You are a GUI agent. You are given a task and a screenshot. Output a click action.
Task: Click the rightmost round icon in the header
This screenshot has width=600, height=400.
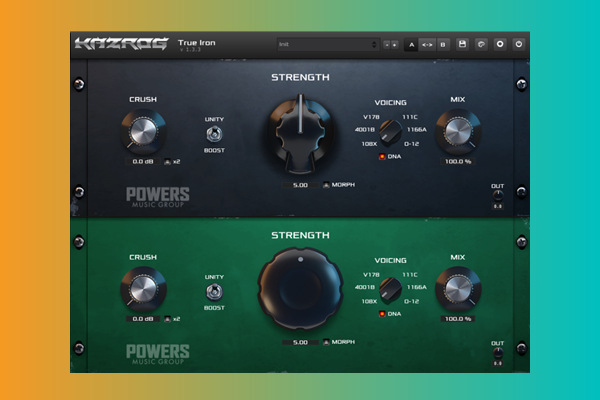coord(518,45)
